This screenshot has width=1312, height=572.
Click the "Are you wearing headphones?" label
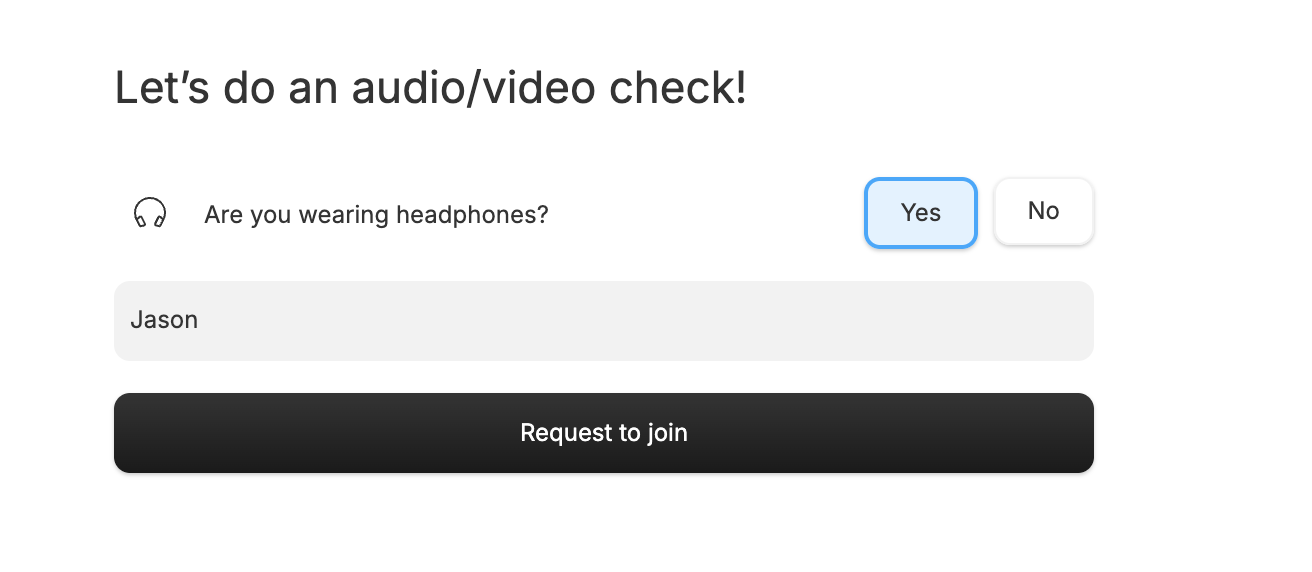coord(376,214)
